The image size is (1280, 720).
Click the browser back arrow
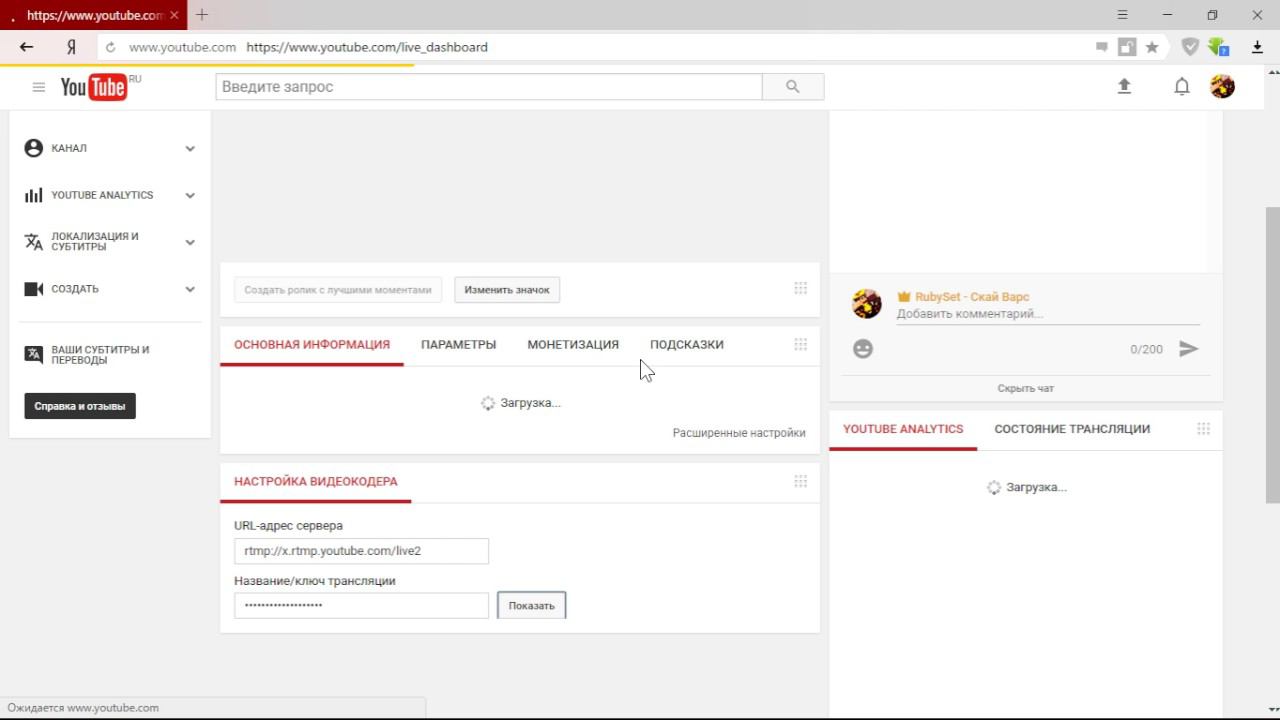point(27,47)
